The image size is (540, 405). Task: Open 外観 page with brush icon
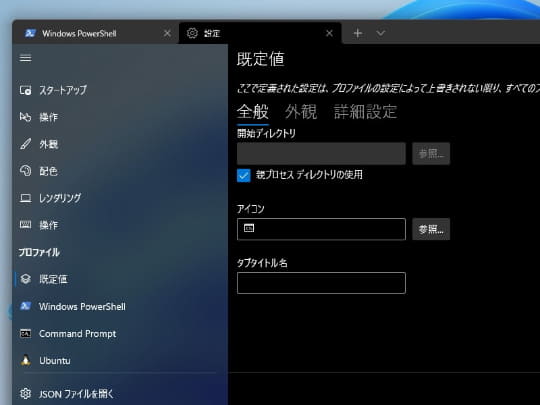coord(120,144)
